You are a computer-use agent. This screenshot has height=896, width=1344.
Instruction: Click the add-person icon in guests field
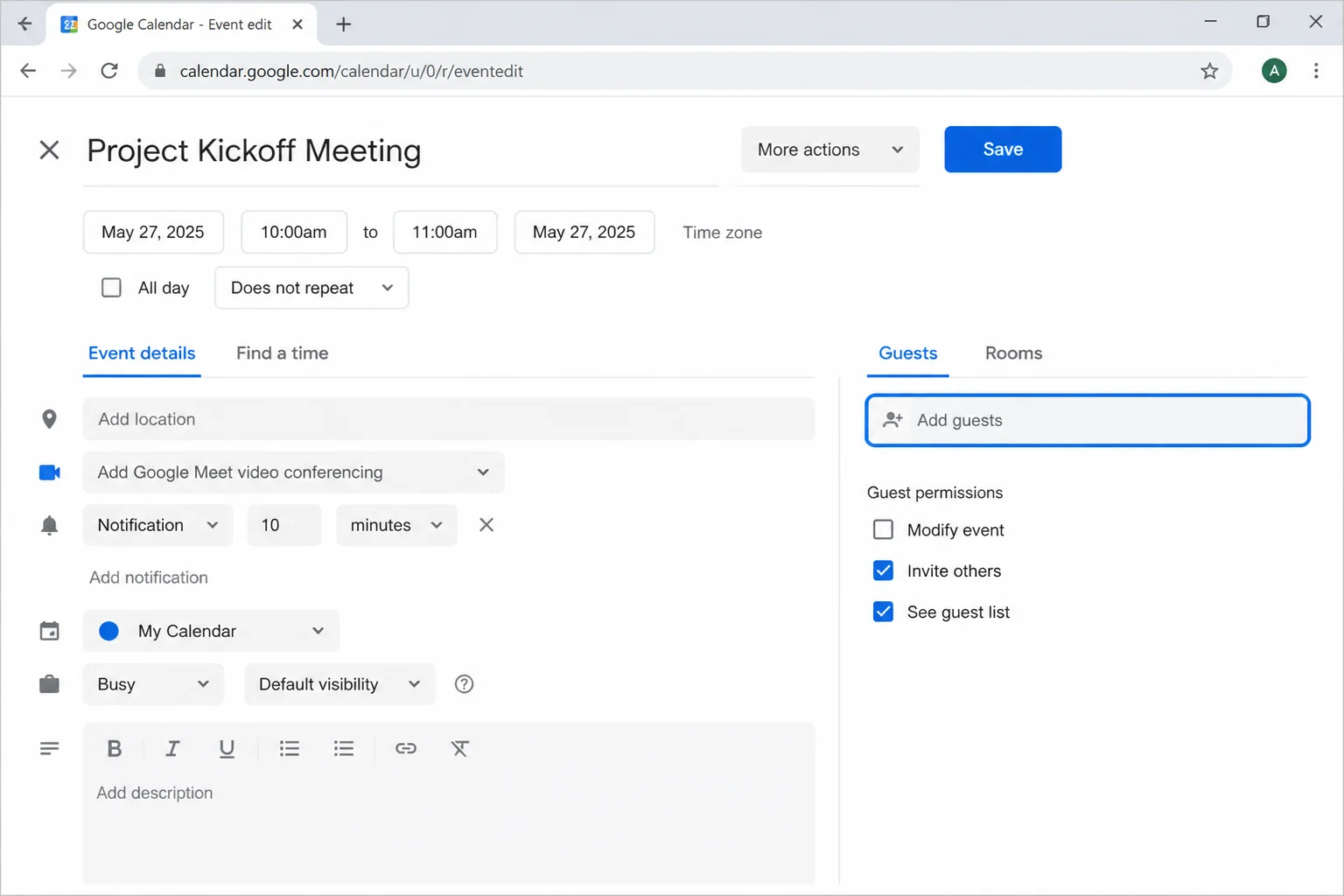[x=892, y=420]
